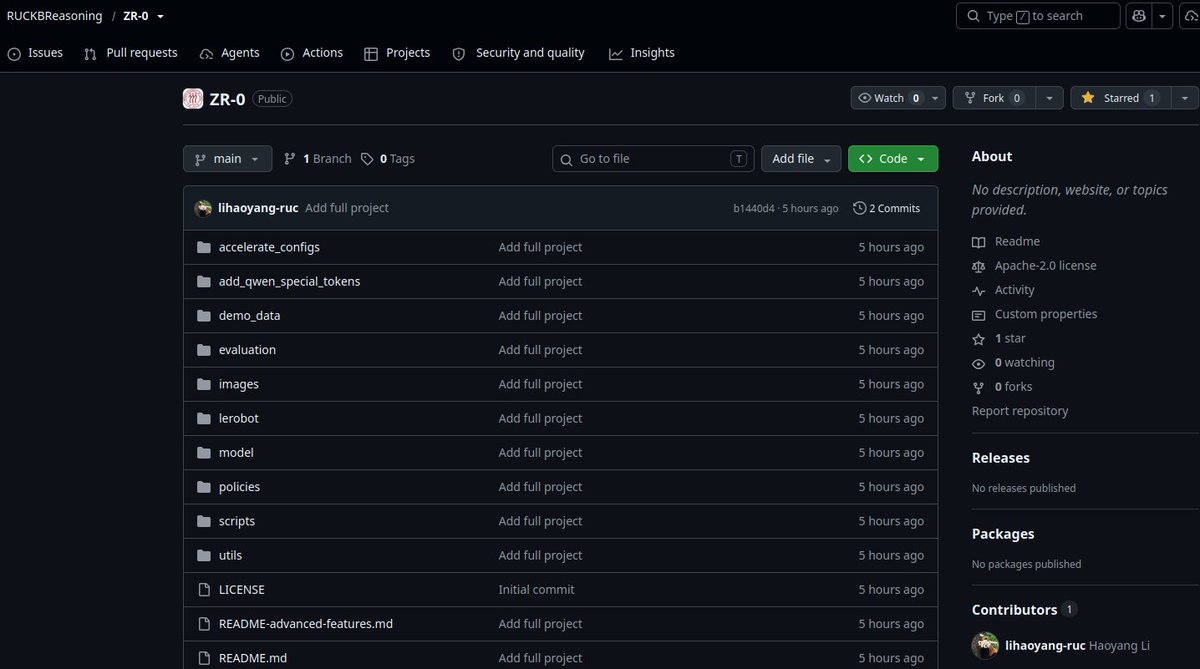The image size is (1200, 669).
Task: Open the add_qwen_special_tokens folder
Action: pos(289,281)
